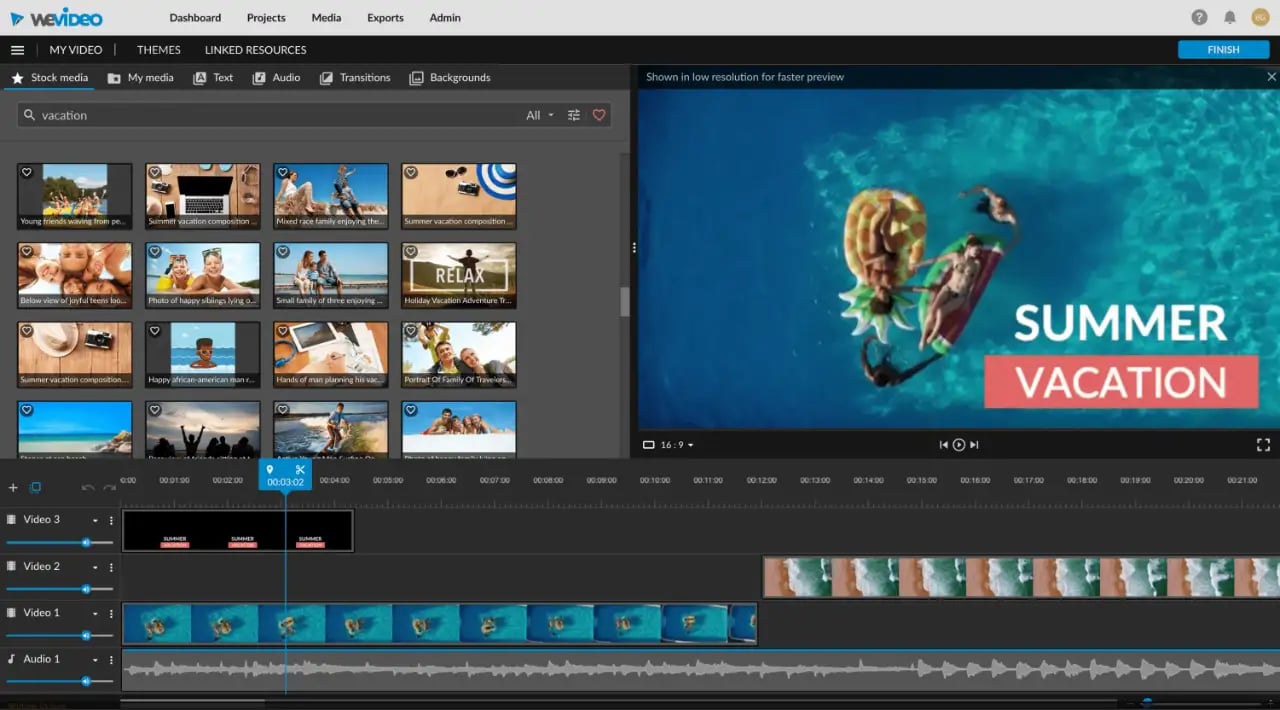The image size is (1280, 710).
Task: Favorite the 'Young friends waving' stock clip
Action: [x=26, y=171]
